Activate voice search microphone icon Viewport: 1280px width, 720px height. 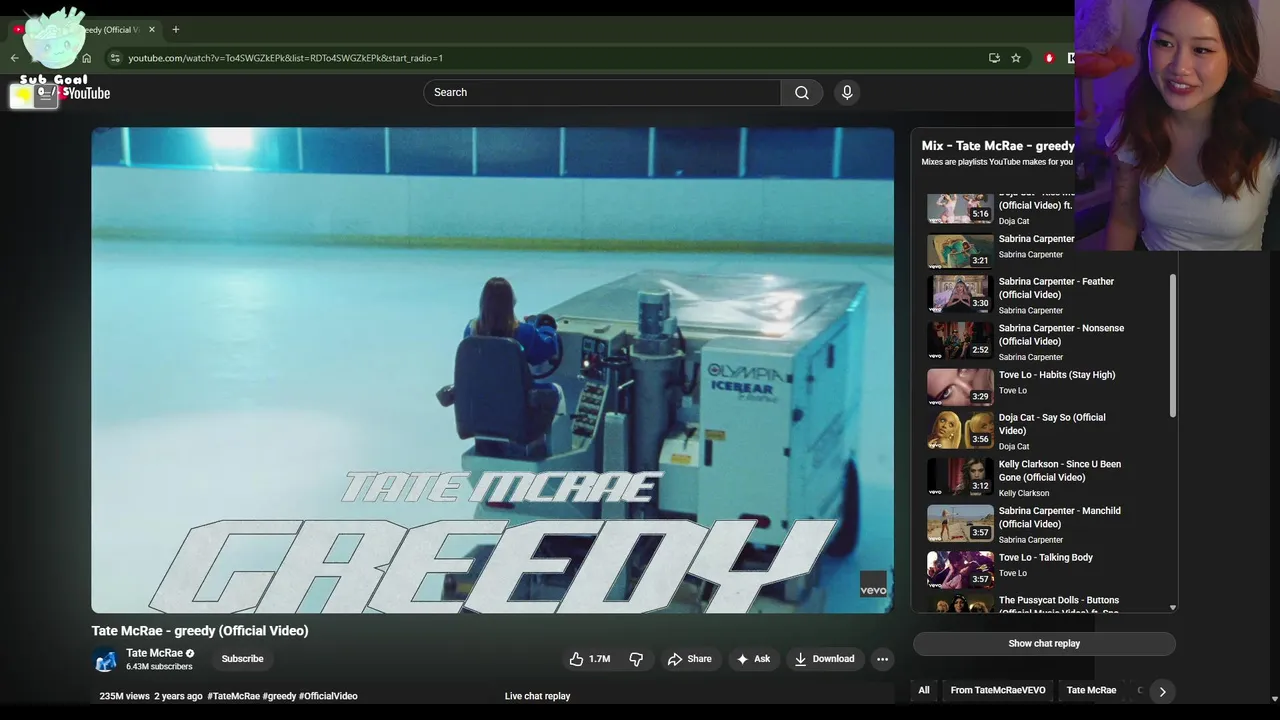point(847,92)
